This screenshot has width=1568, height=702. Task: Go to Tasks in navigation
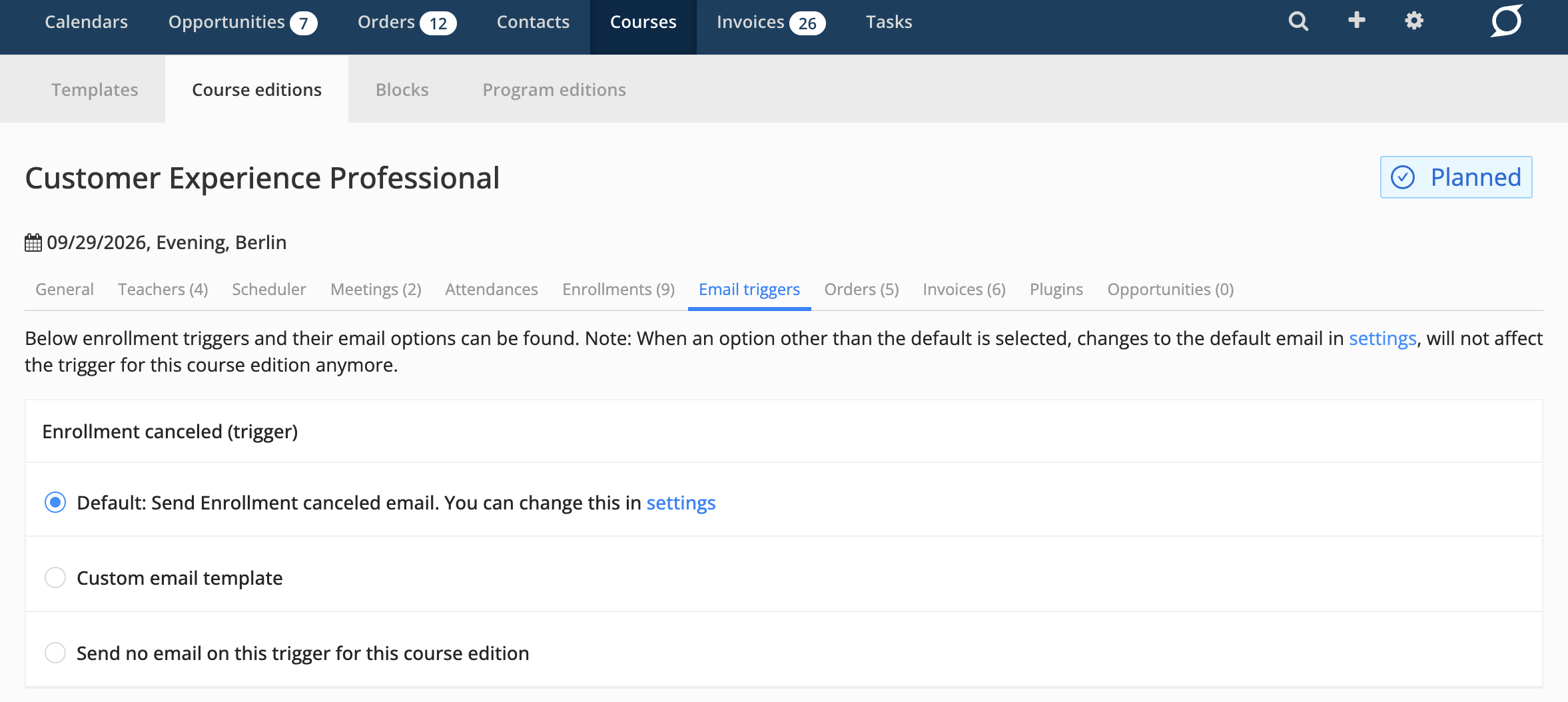coord(889,22)
